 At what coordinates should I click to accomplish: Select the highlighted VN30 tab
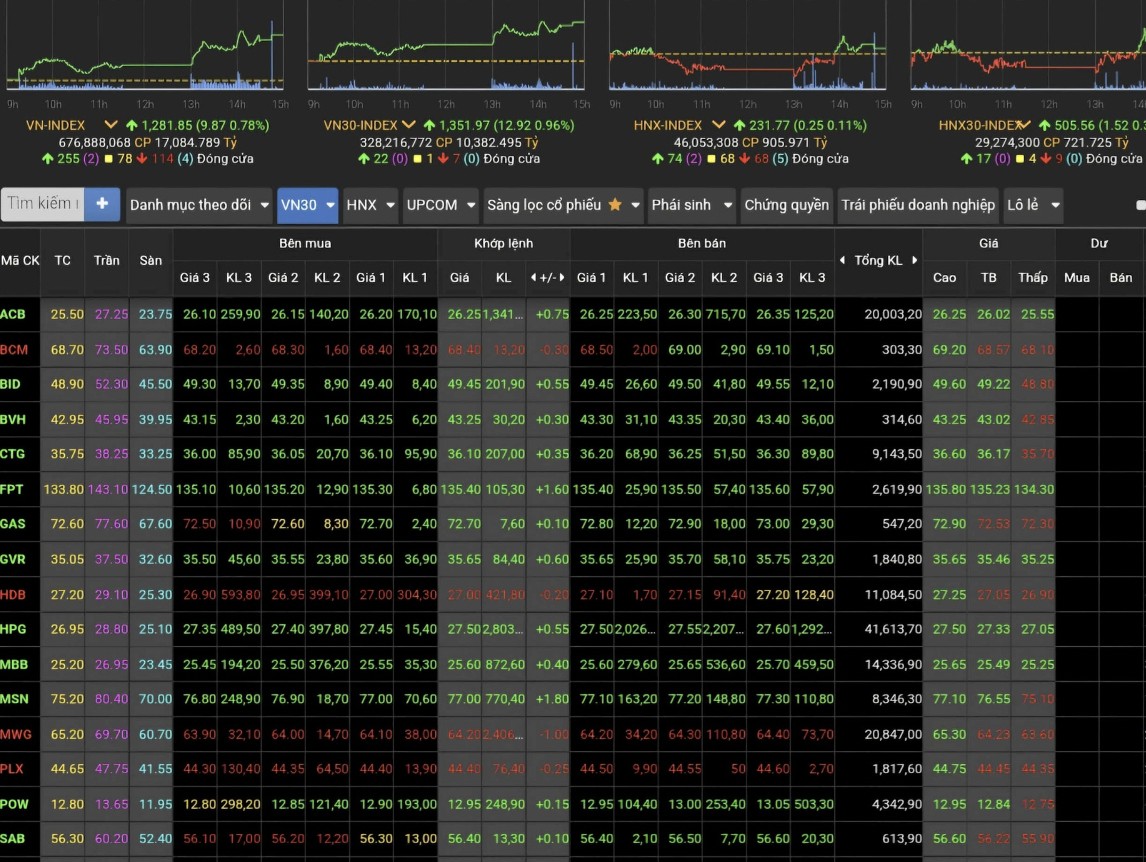click(x=306, y=205)
